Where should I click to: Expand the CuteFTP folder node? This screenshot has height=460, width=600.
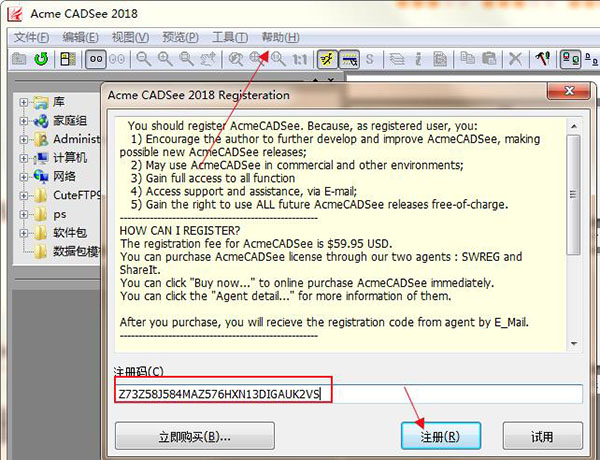tap(23, 196)
